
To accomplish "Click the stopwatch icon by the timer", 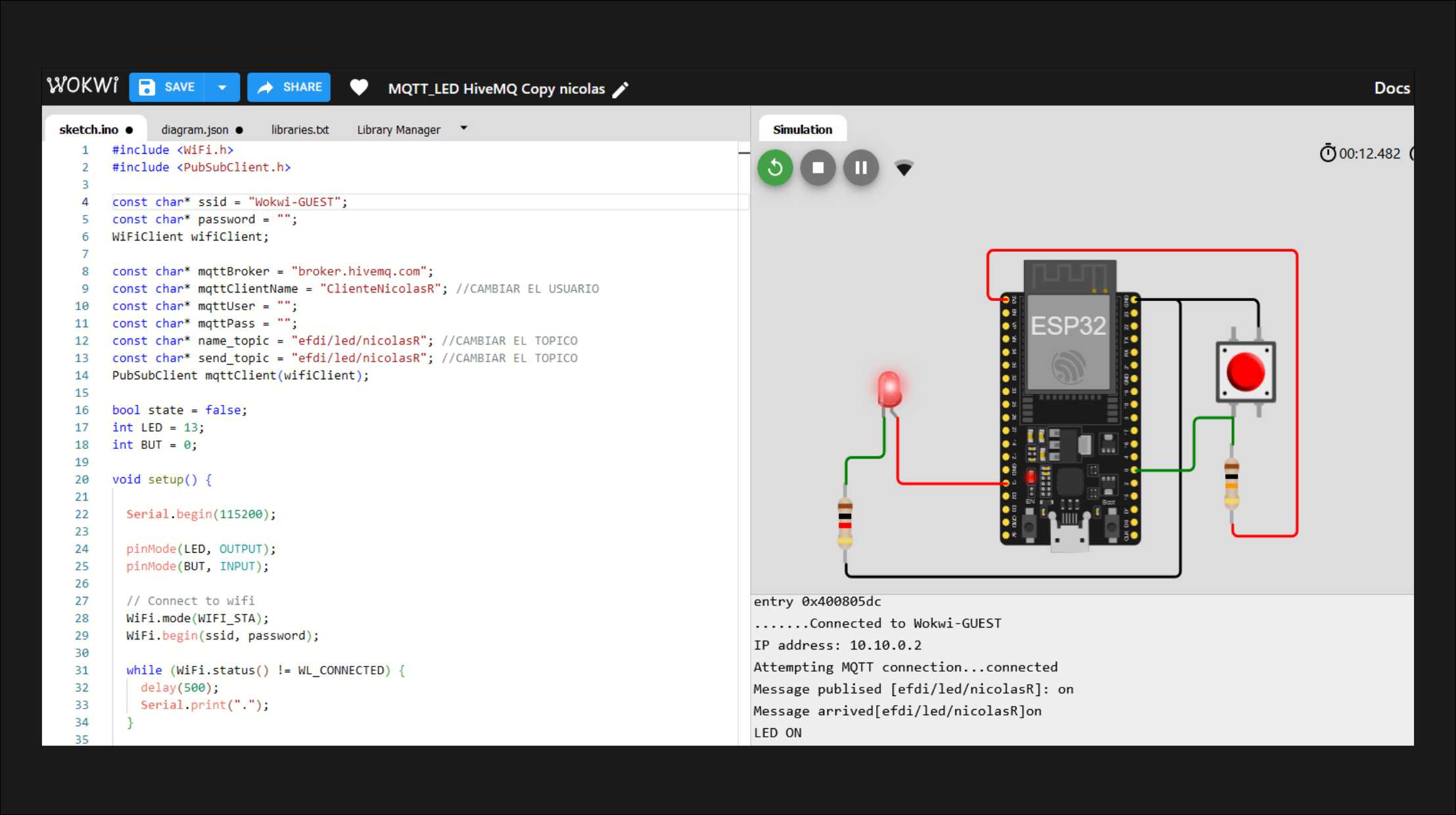I will tap(1328, 153).
